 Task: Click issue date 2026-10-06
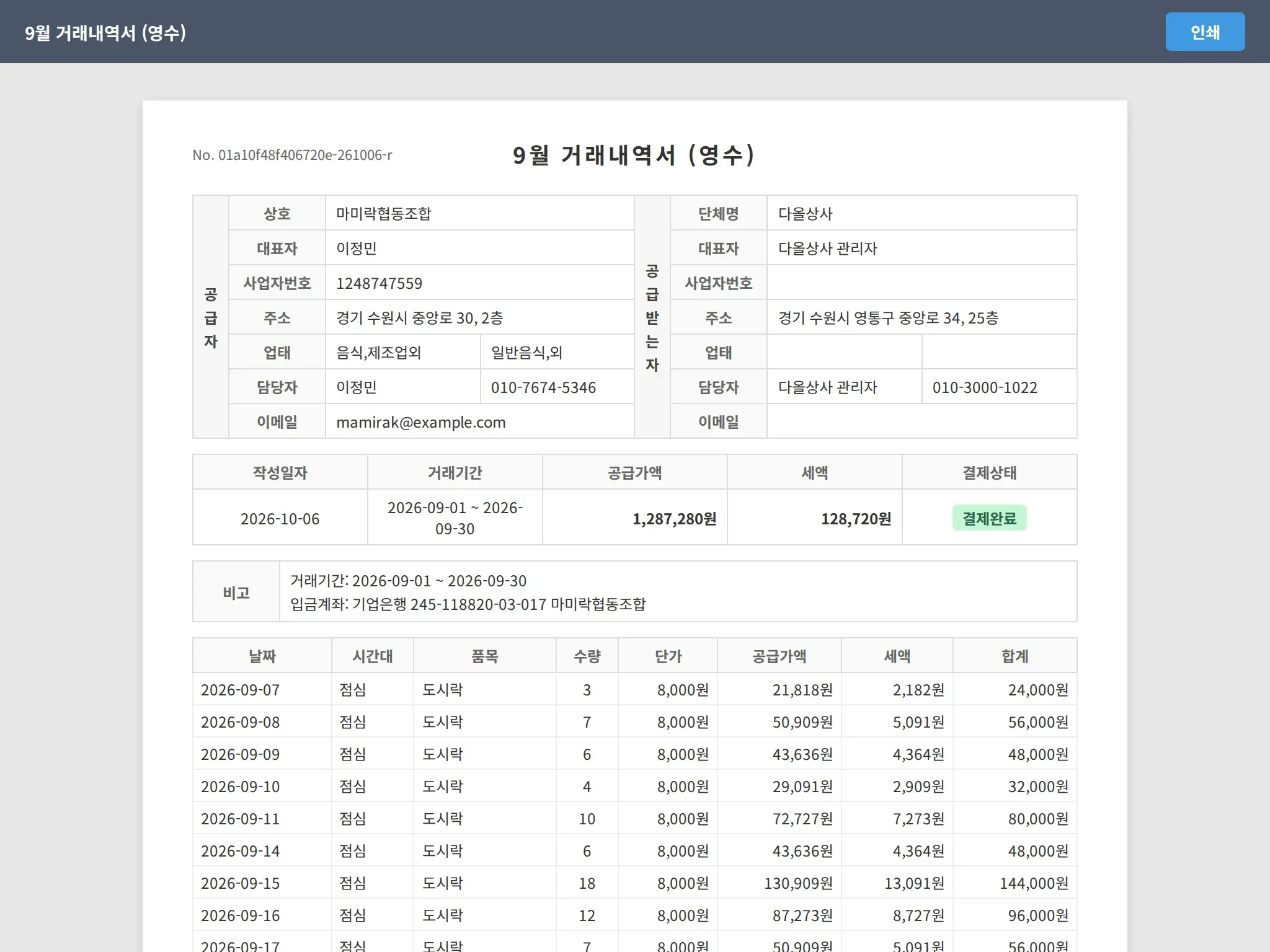pyautogui.click(x=280, y=519)
